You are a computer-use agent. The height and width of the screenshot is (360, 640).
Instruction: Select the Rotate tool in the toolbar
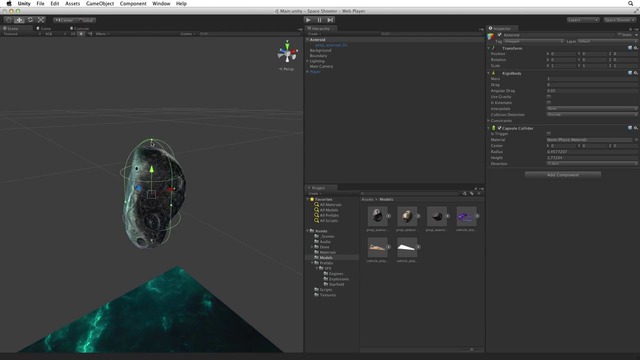pos(30,20)
